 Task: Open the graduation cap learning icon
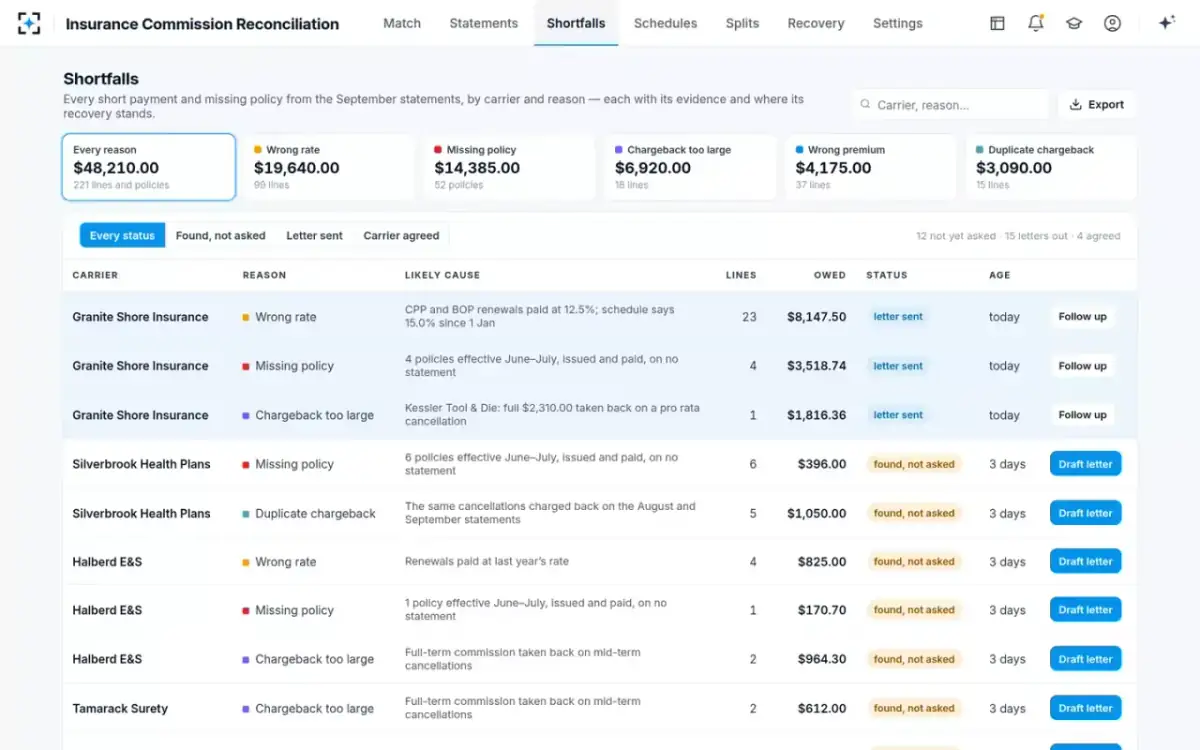pyautogui.click(x=1074, y=23)
